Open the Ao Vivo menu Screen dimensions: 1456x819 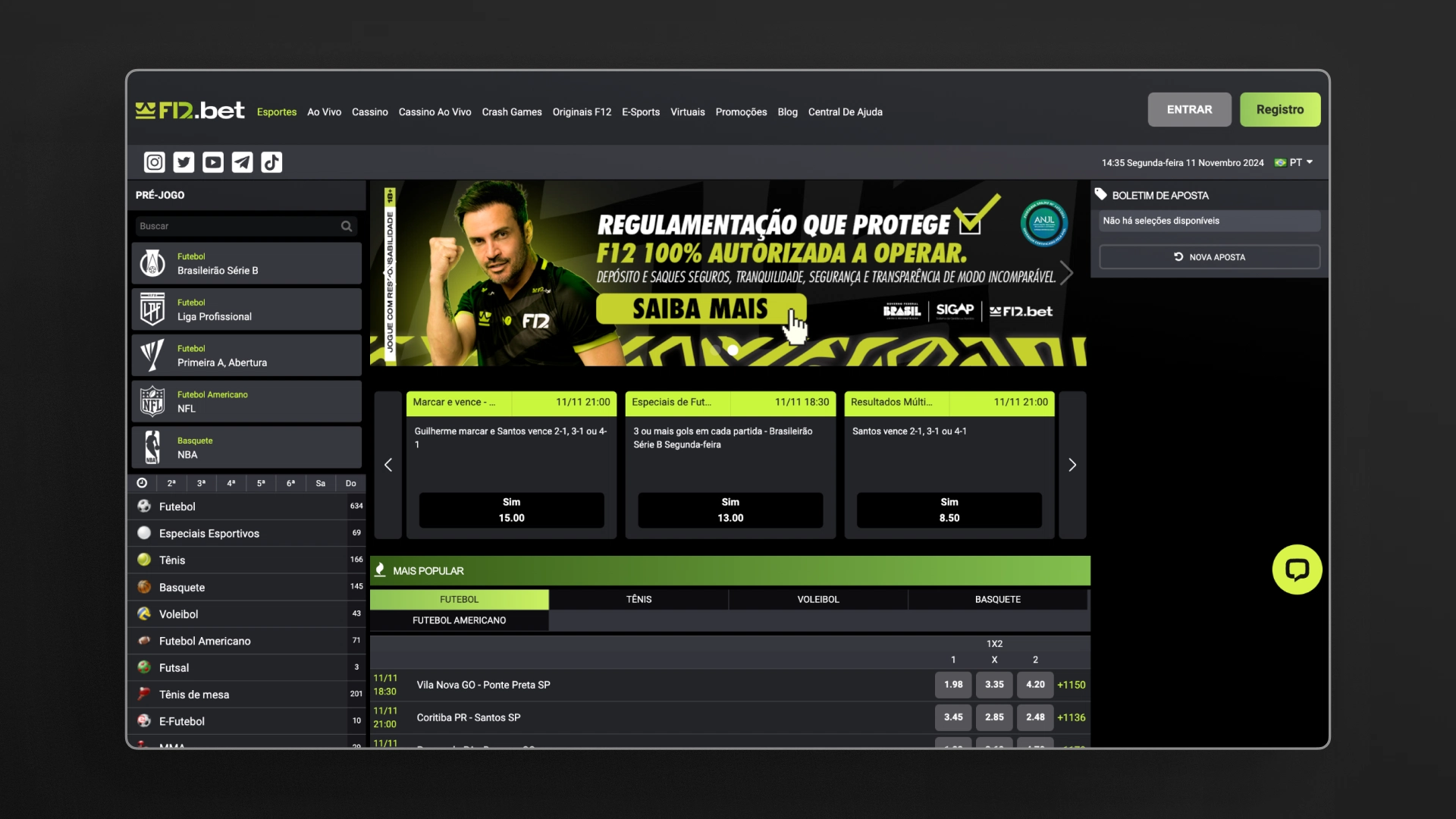(x=324, y=112)
